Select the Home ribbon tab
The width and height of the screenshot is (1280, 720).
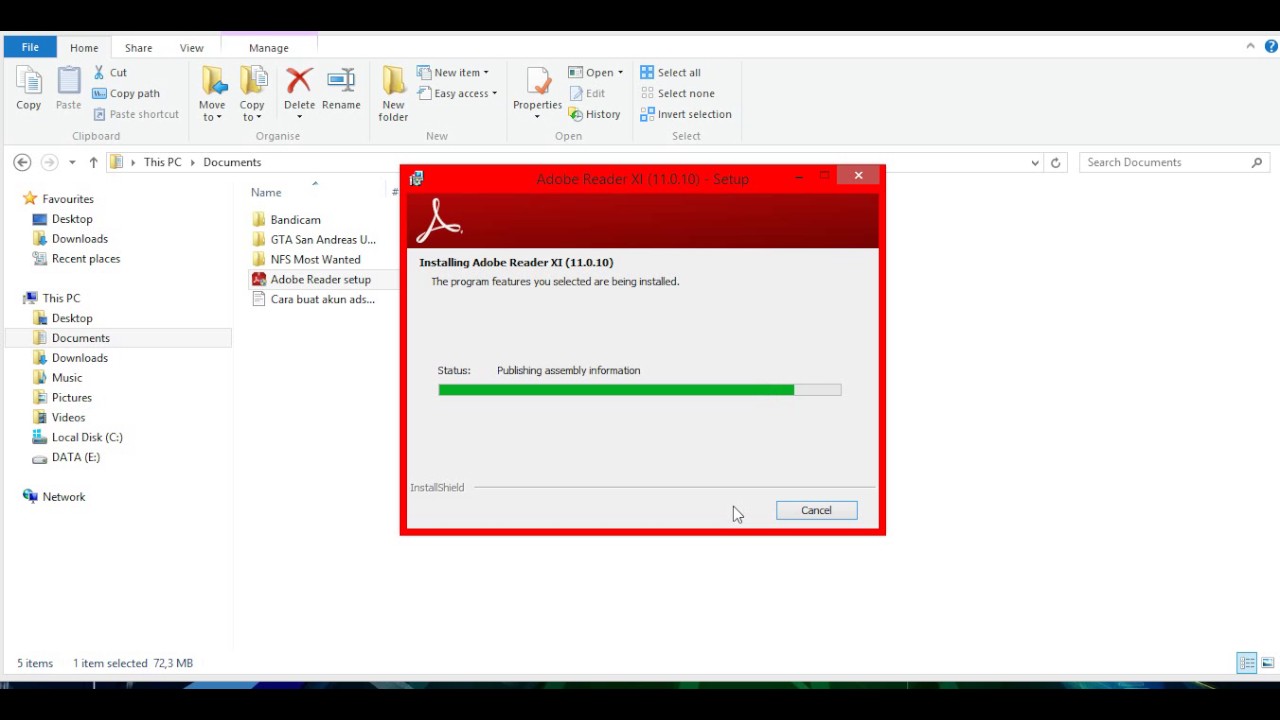(x=84, y=48)
